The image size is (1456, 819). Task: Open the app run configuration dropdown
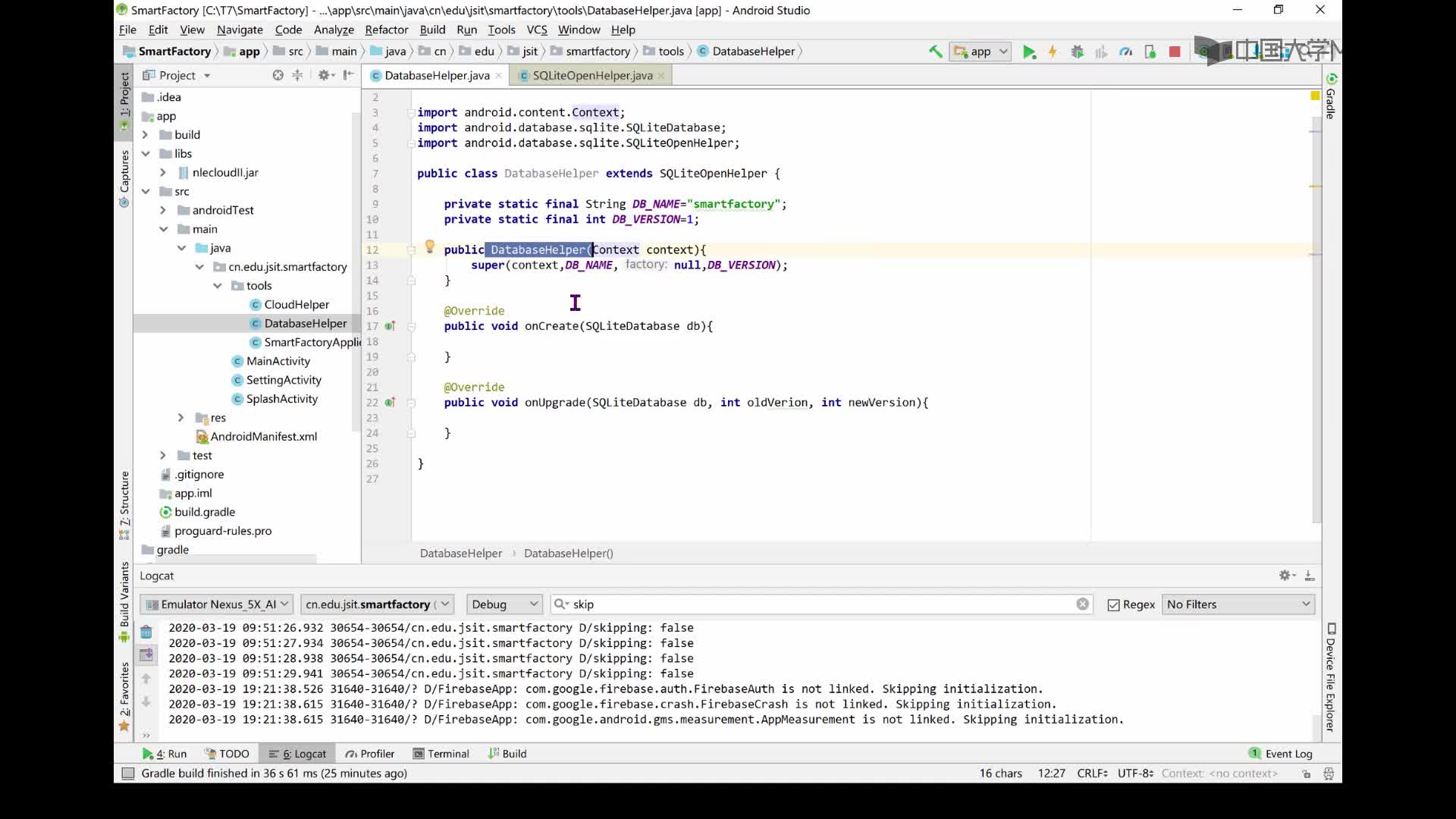click(981, 52)
